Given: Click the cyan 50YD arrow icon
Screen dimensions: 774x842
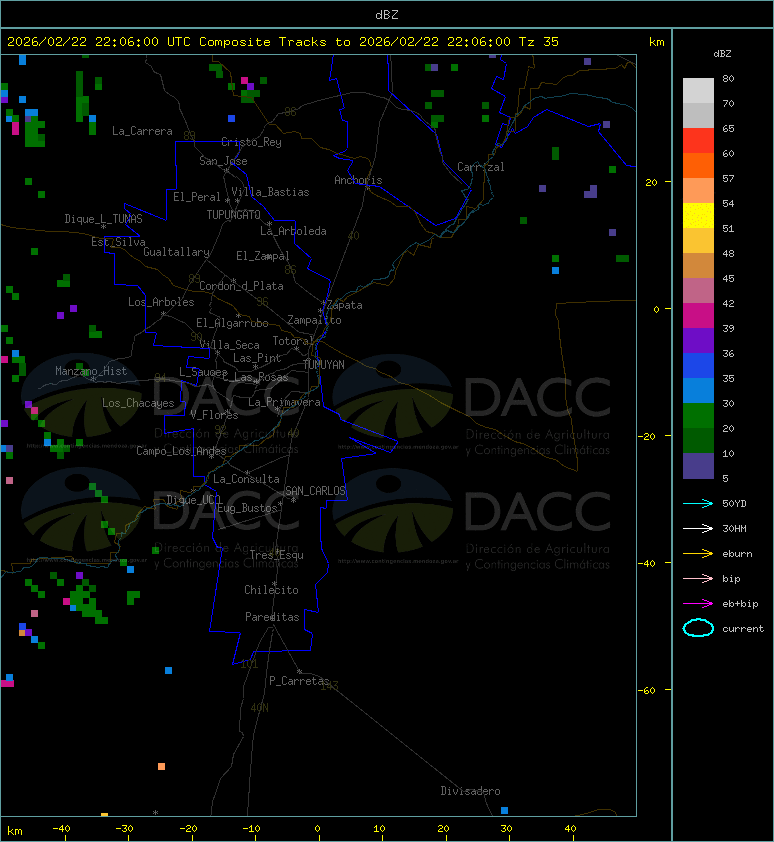Looking at the screenshot, I should 698,503.
